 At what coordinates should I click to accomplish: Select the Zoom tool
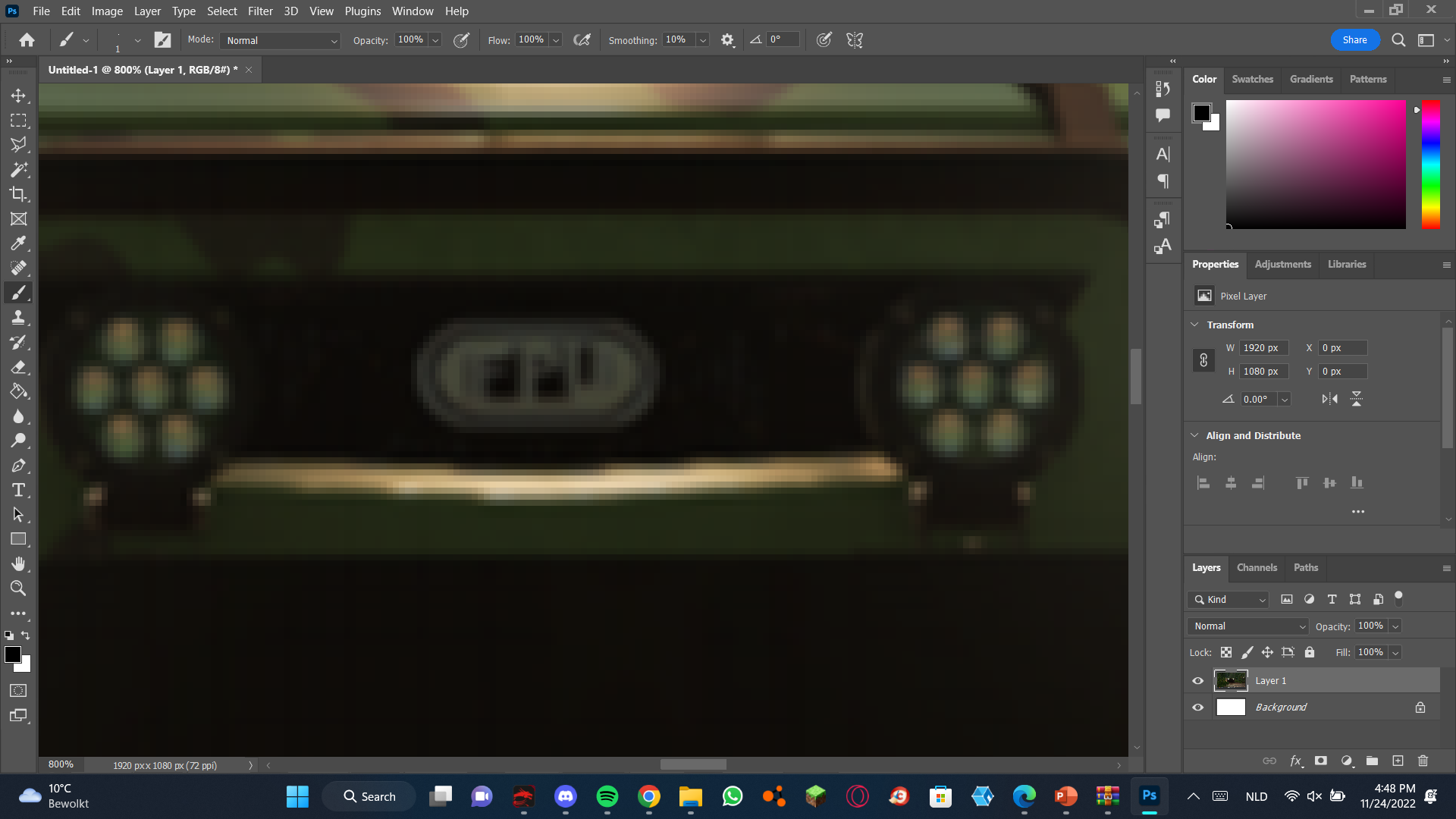tap(18, 588)
